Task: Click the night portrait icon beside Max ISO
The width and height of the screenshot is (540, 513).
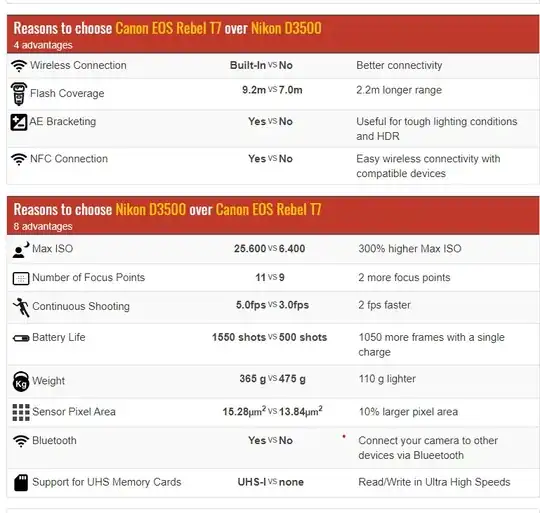Action: click(21, 250)
